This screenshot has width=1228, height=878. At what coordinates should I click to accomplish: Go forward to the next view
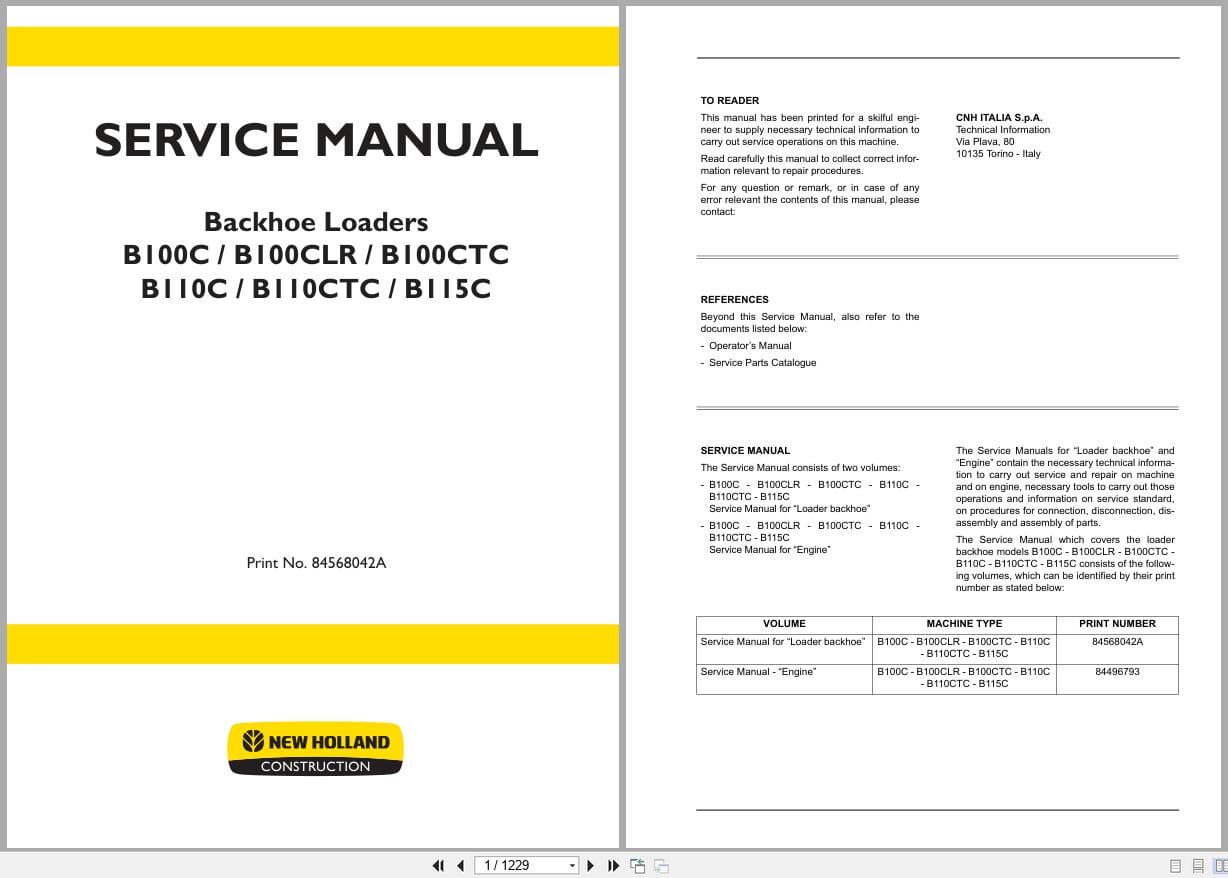[x=661, y=865]
